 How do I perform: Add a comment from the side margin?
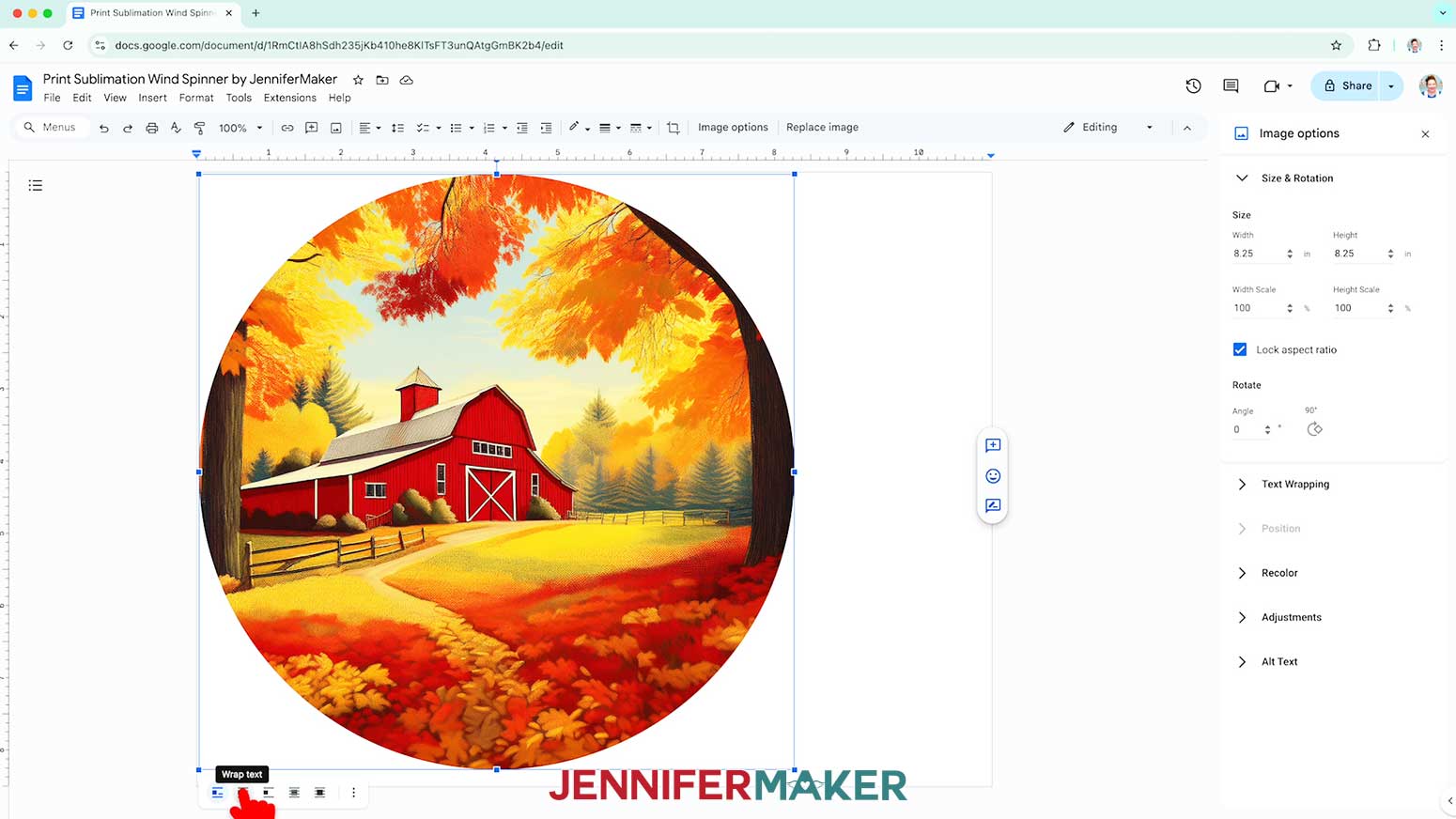993,445
